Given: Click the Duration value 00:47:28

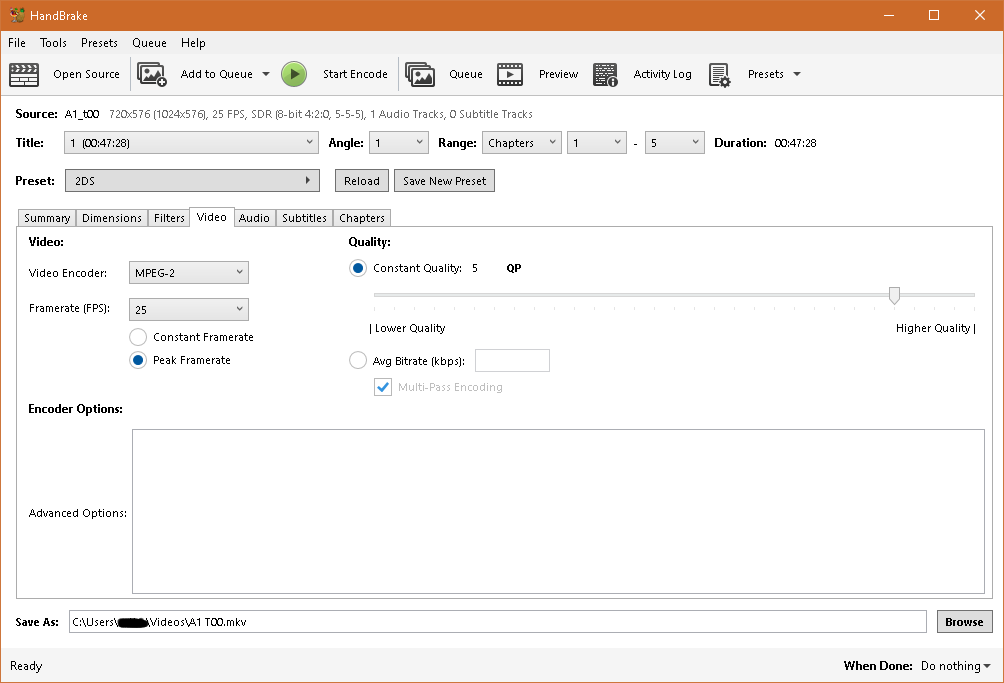Looking at the screenshot, I should pyautogui.click(x=795, y=143).
